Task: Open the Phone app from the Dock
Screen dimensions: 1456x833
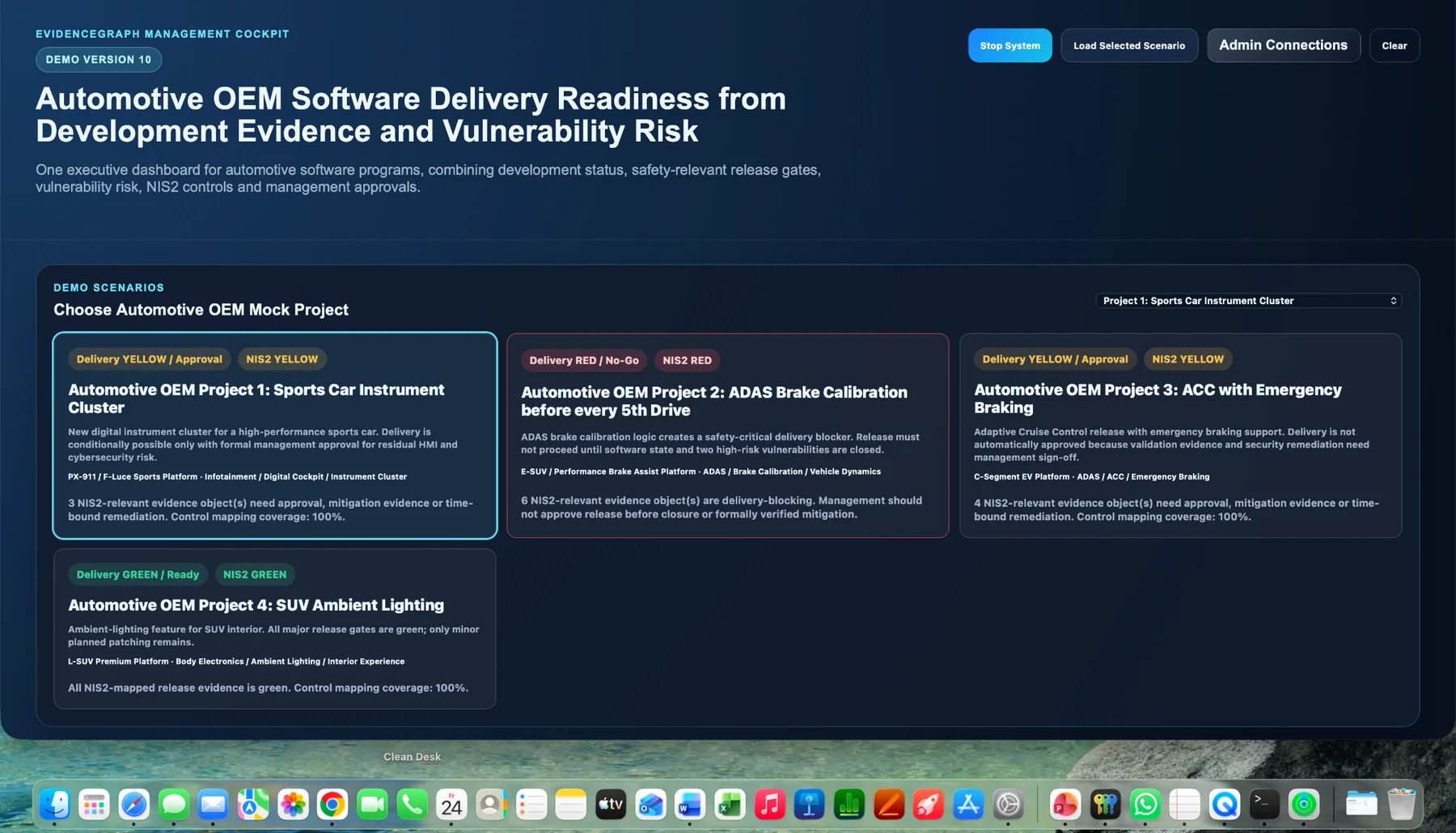Action: tap(412, 805)
